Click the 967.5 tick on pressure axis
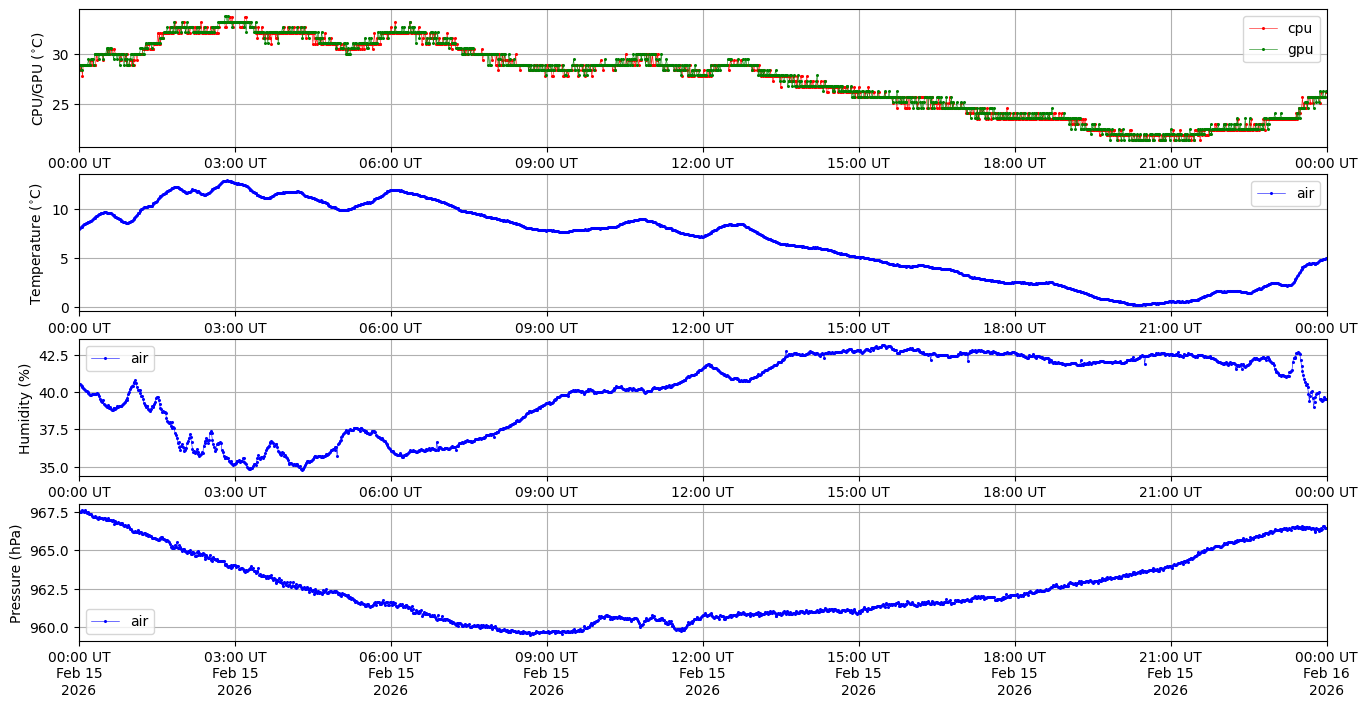Image resolution: width=1367 pixels, height=707 pixels. coord(49,513)
